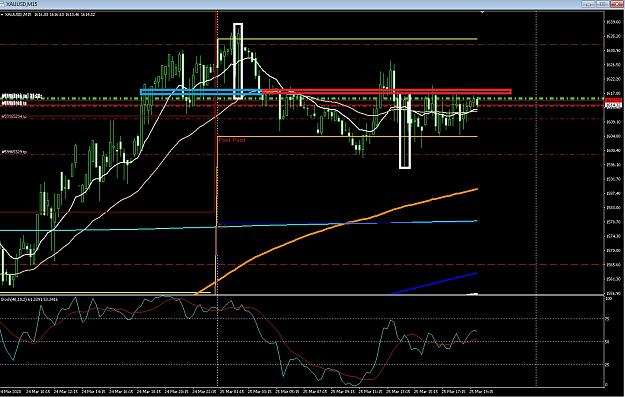This screenshot has height=397, width=625.
Task: Select the red horizontal zone rectangle
Action: (x=387, y=92)
